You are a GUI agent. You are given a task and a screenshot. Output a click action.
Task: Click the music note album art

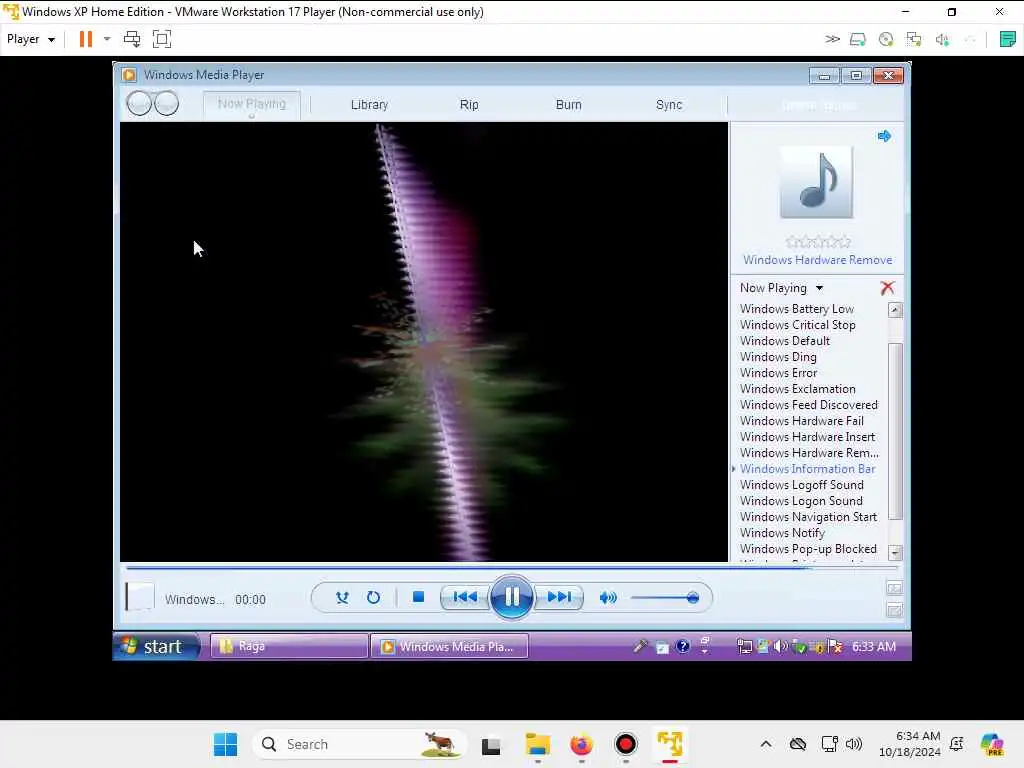(x=816, y=182)
